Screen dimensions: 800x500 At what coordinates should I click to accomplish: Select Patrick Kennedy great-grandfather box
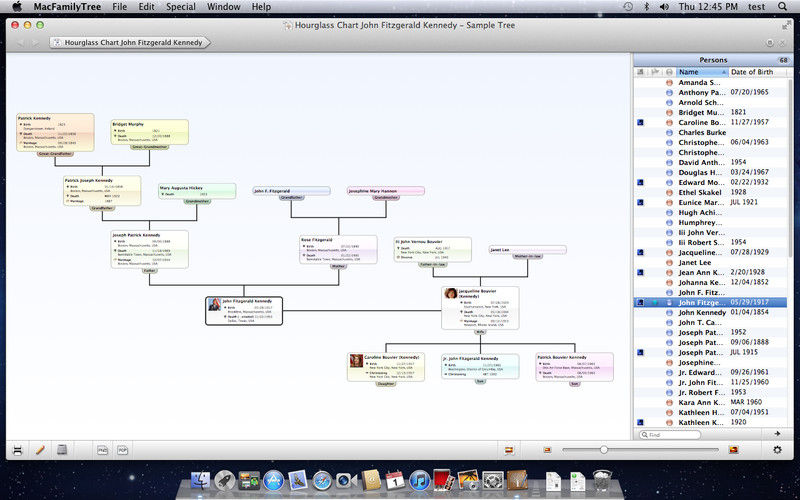click(x=55, y=133)
